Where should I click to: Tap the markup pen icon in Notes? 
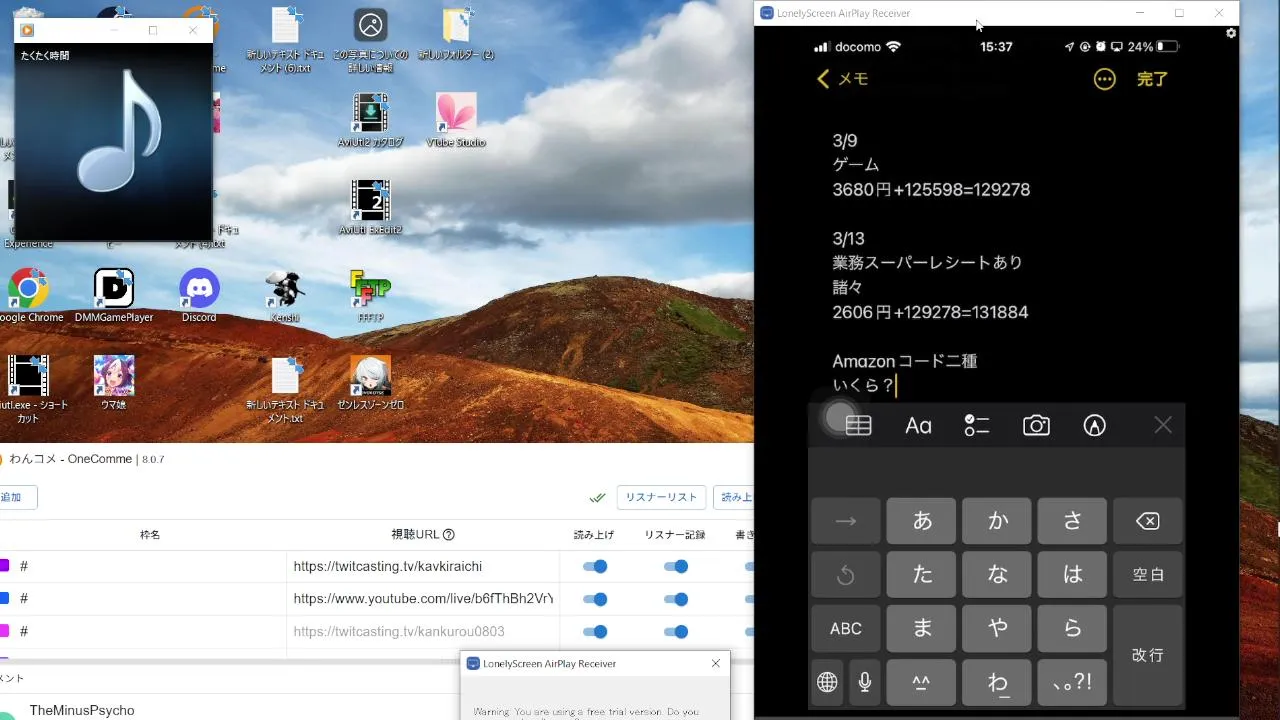point(1095,426)
